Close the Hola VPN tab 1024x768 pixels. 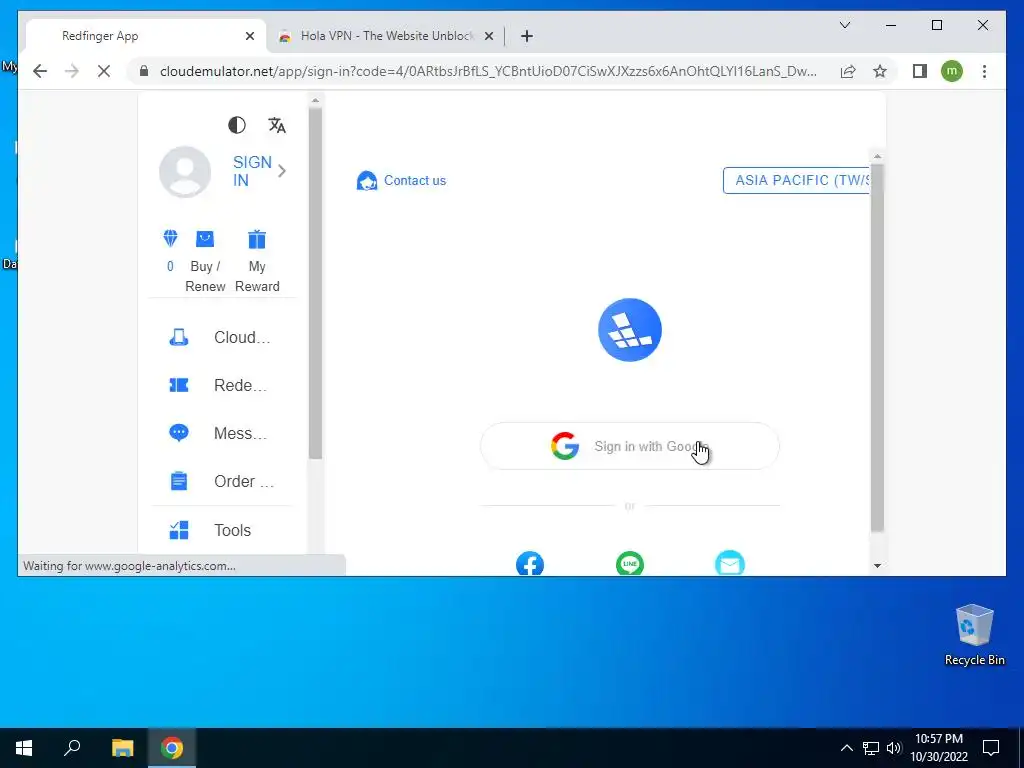[488, 37]
